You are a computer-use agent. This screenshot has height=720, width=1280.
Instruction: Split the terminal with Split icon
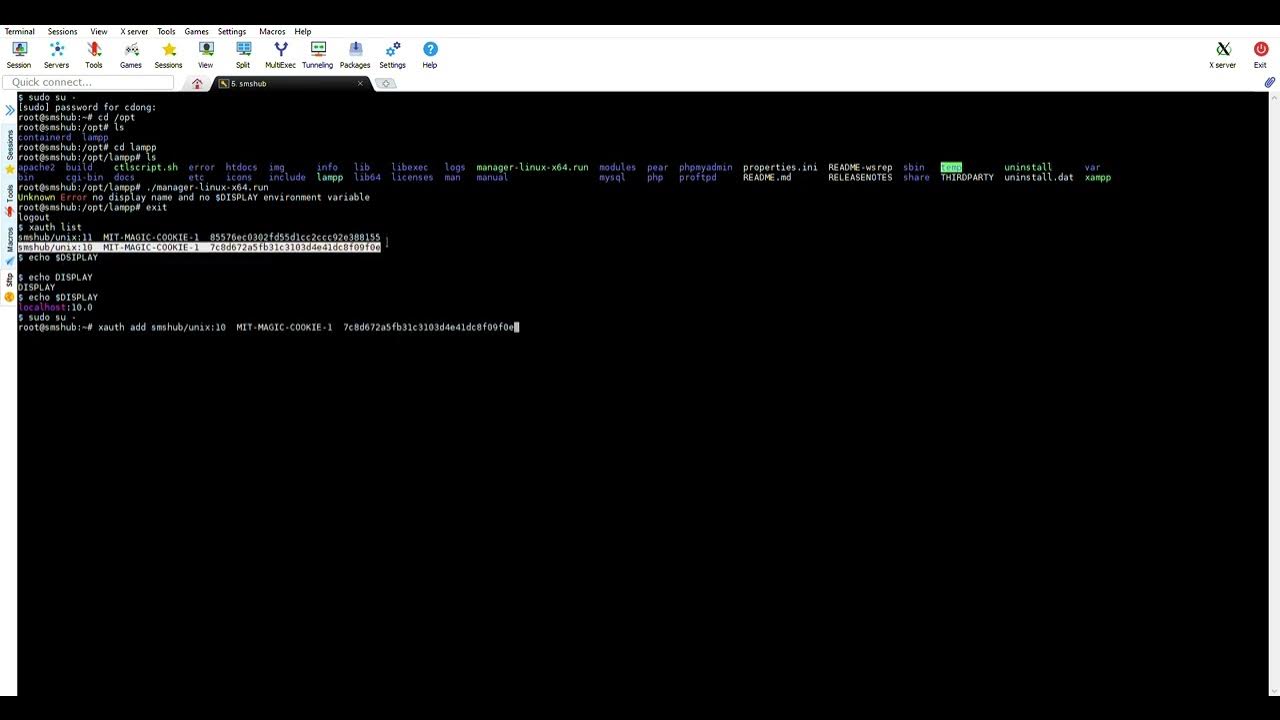[243, 55]
